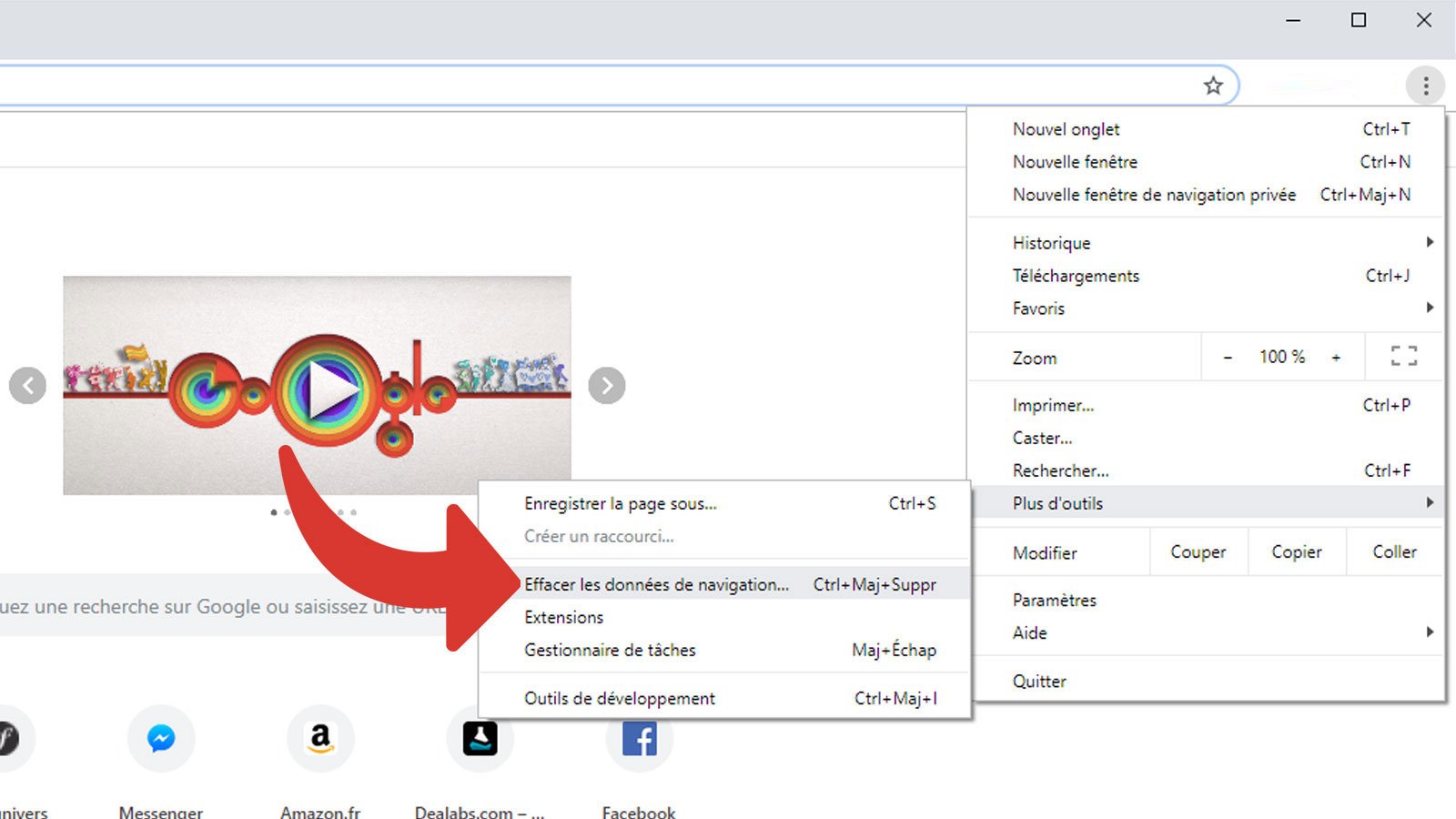Star the current page to bookmark it
The image size is (1456, 819).
(x=1214, y=86)
